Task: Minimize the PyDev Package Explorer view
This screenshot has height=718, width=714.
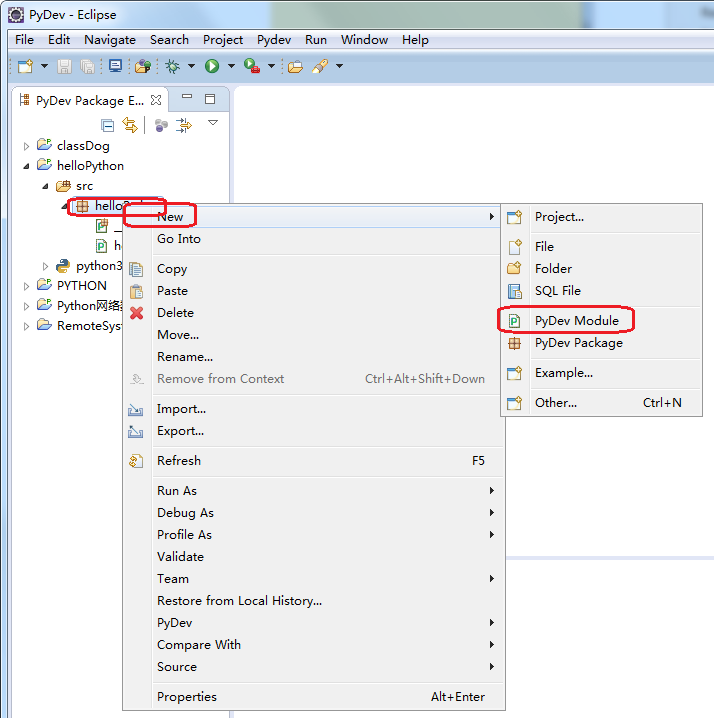Action: (187, 97)
